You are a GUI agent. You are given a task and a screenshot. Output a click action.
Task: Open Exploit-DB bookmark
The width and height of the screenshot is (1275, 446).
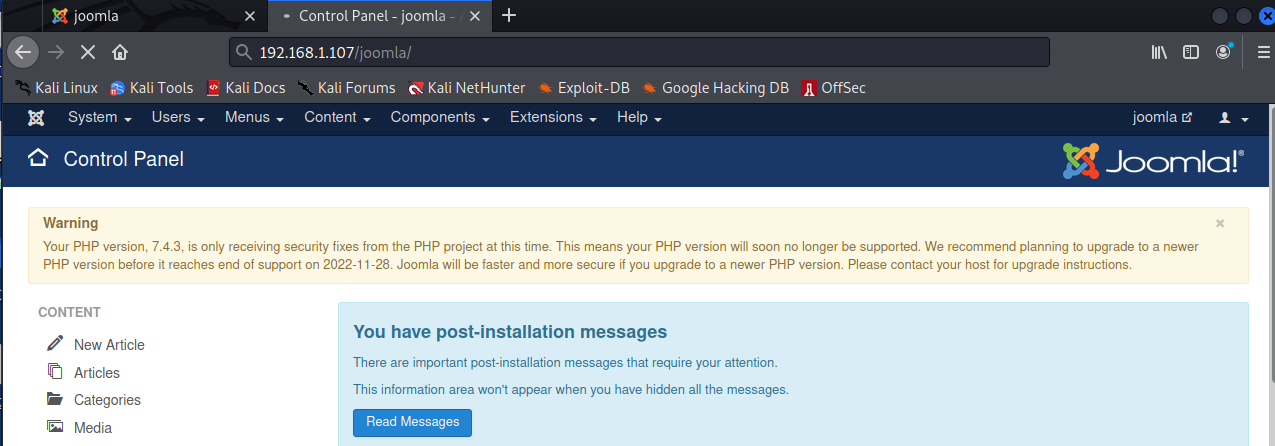584,88
